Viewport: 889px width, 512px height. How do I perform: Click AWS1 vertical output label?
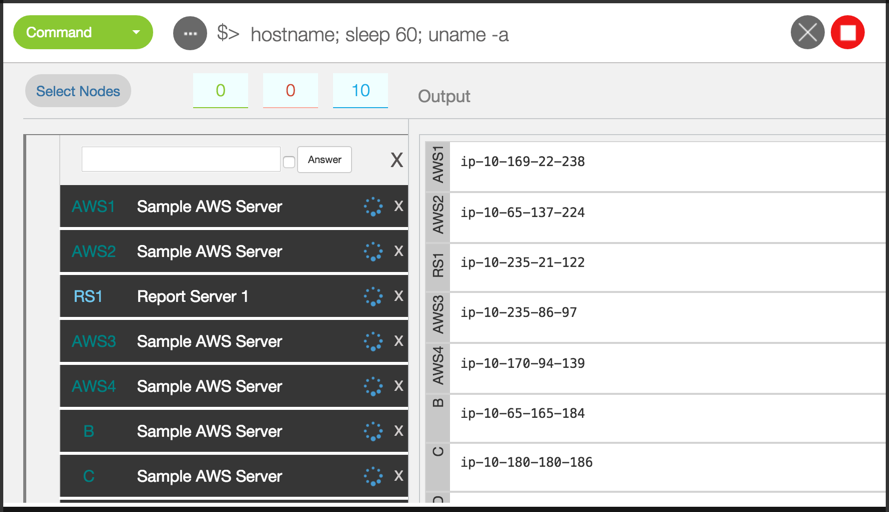pos(438,164)
